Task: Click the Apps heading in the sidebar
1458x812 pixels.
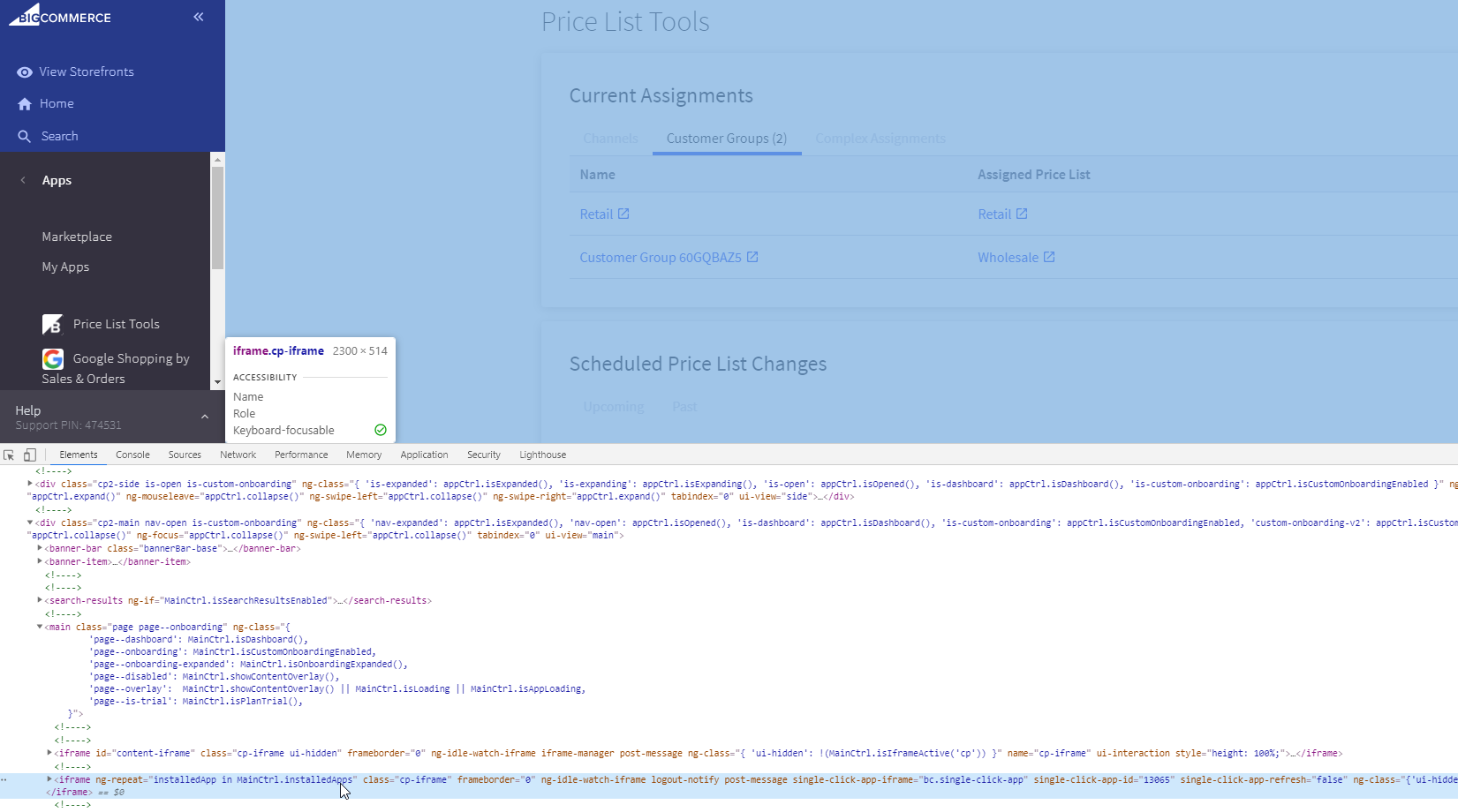Action: (x=57, y=180)
